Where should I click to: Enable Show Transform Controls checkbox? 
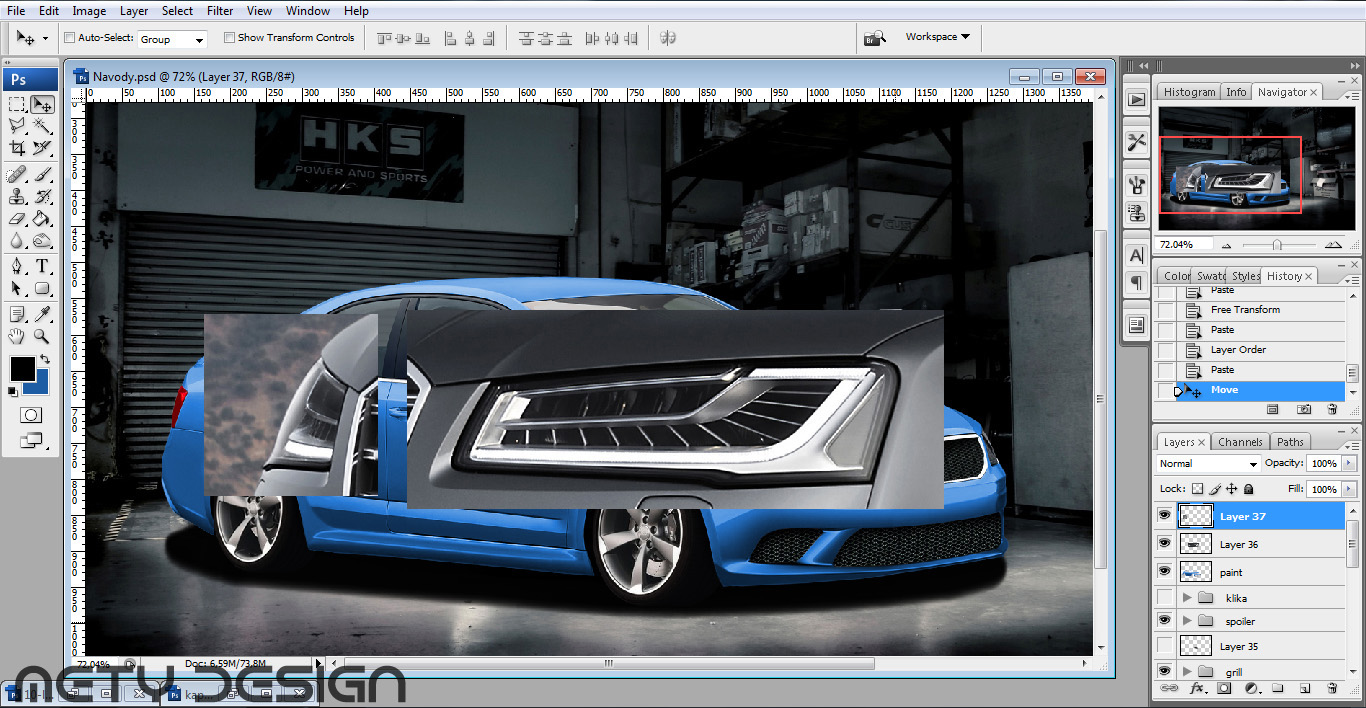(x=229, y=38)
